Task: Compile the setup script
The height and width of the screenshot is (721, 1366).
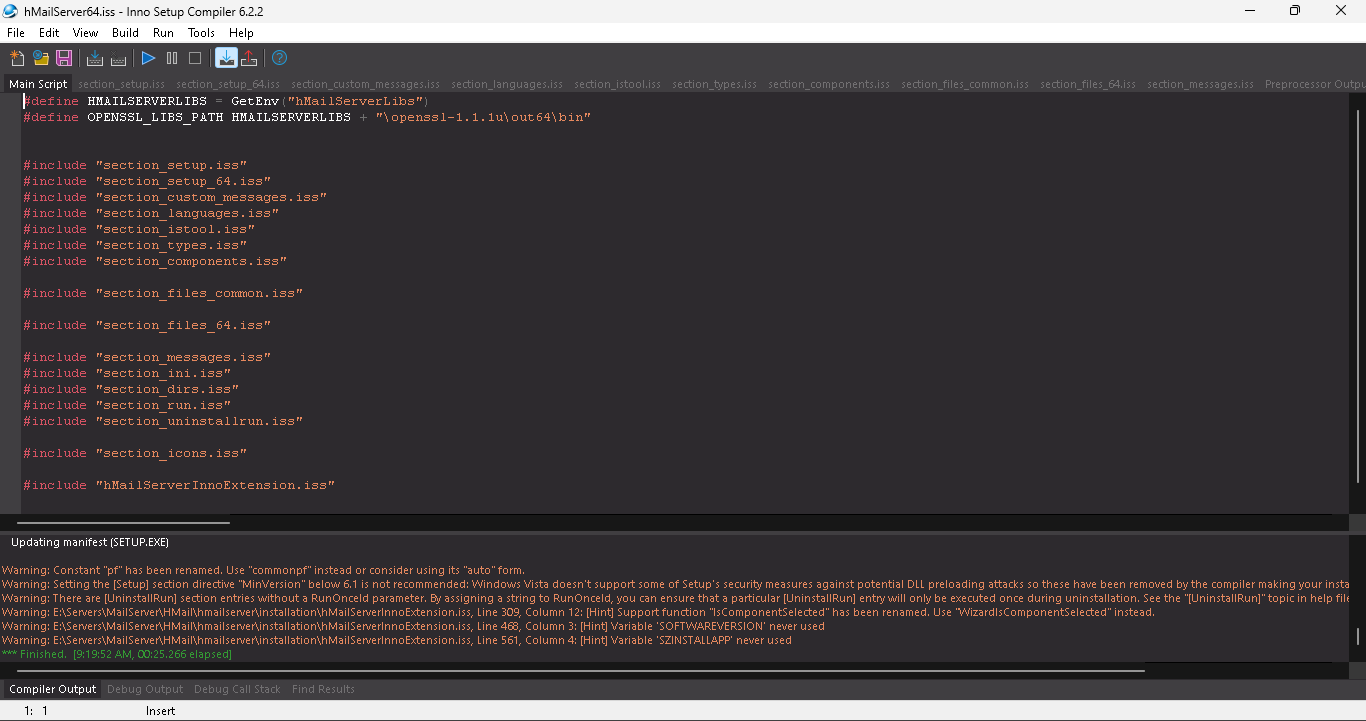Action: point(95,58)
